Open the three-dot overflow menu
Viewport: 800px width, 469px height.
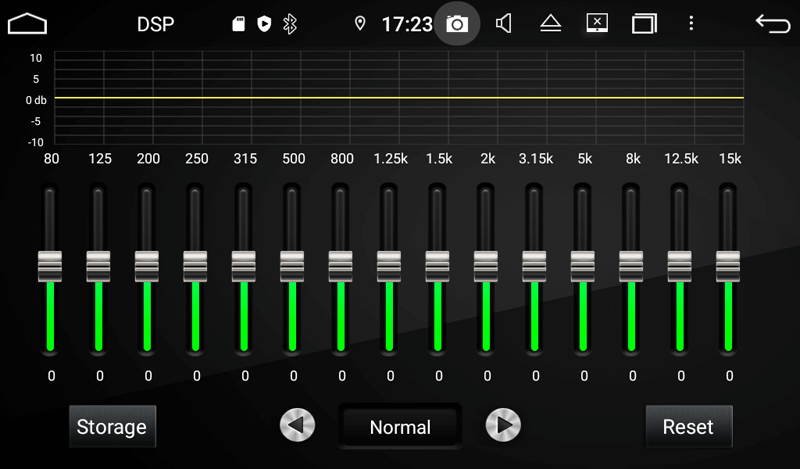[x=691, y=23]
